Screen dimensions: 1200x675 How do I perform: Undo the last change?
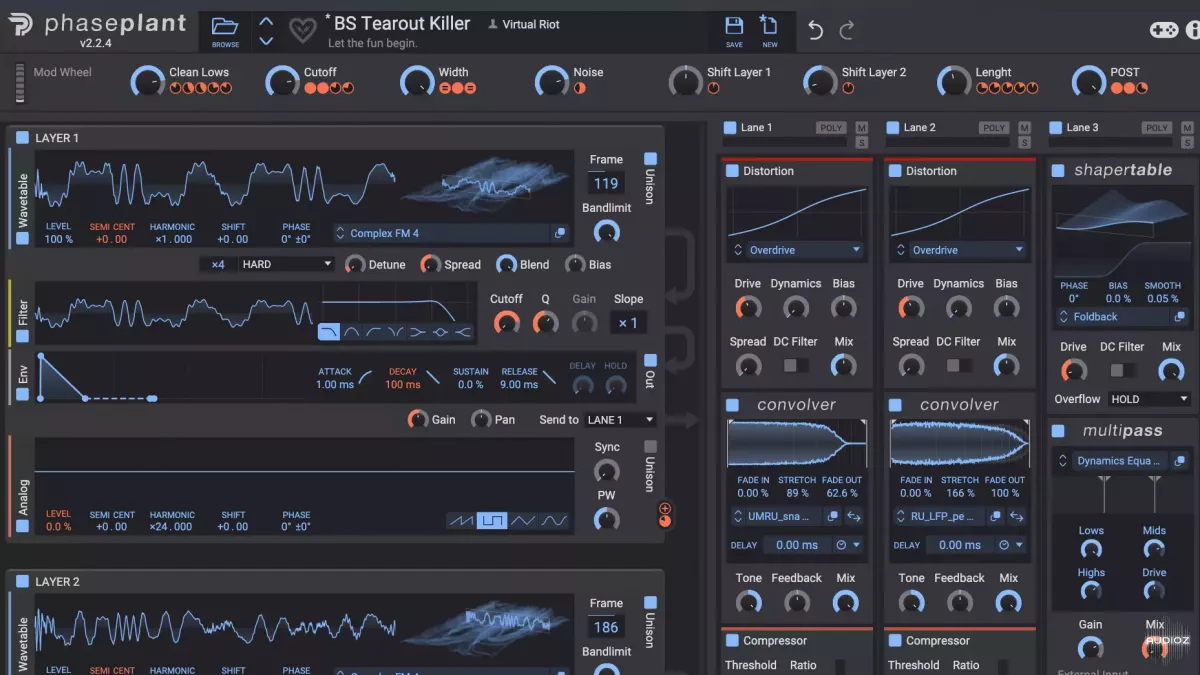point(815,30)
